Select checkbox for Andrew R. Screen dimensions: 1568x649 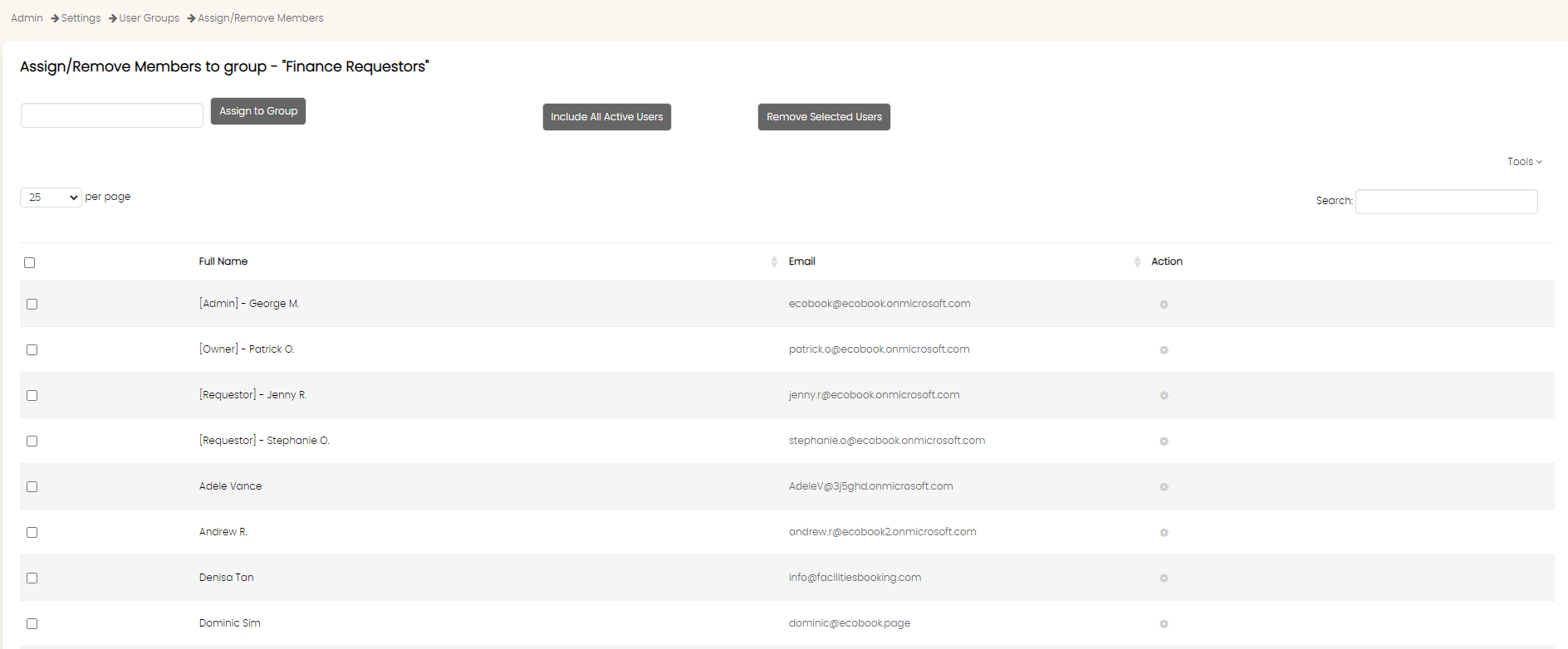coord(32,532)
